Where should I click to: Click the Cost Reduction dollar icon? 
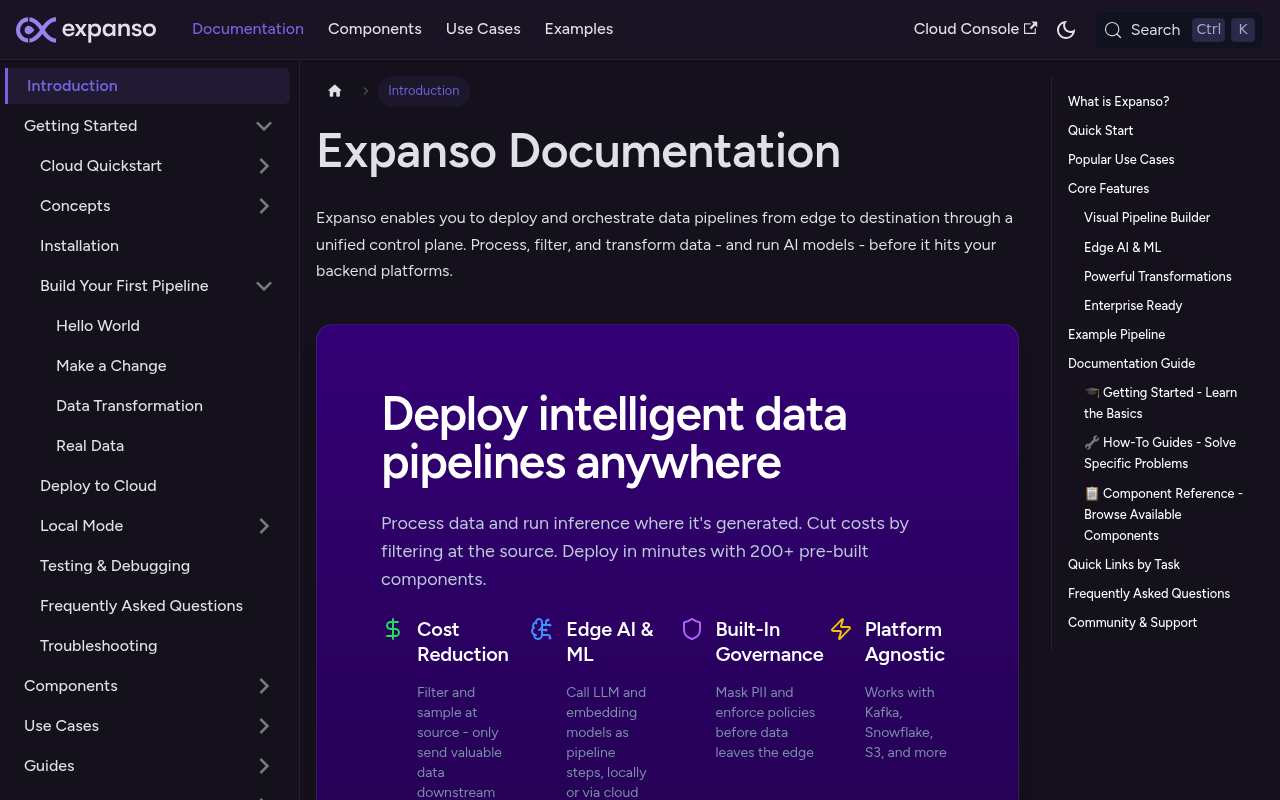[393, 629]
